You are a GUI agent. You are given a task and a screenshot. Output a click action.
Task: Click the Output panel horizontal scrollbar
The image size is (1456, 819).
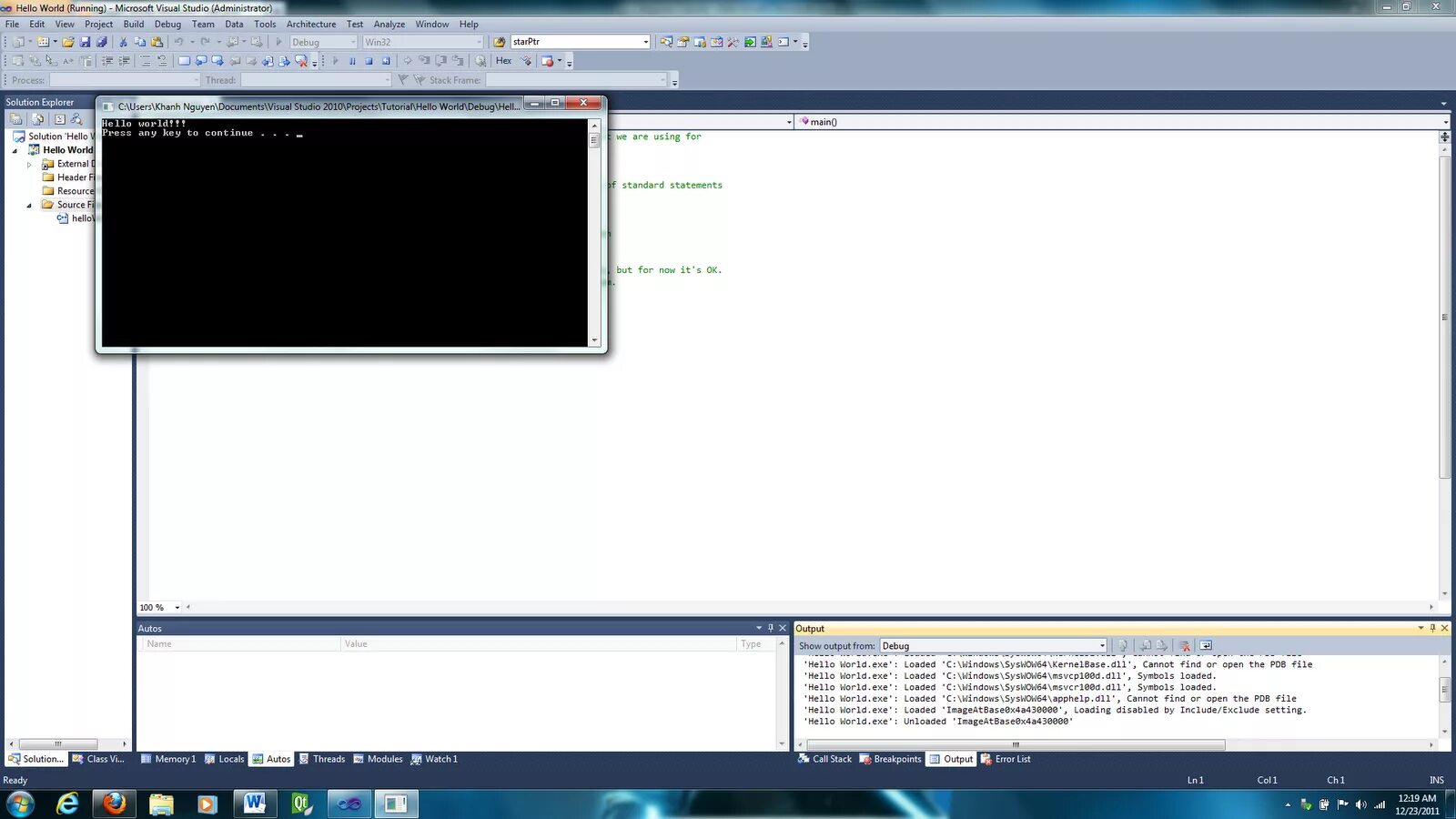pyautogui.click(x=1116, y=744)
